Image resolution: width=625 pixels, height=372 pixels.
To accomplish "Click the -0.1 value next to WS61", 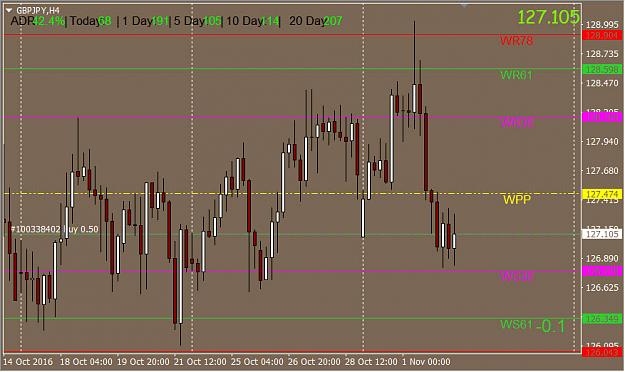I will click(550, 327).
